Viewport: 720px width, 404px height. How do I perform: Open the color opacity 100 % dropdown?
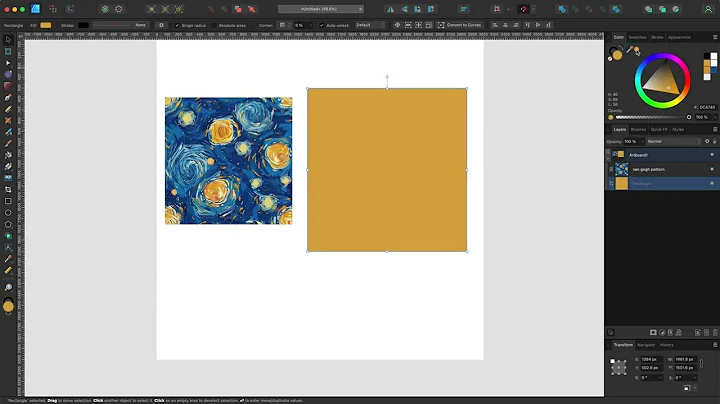coord(715,118)
